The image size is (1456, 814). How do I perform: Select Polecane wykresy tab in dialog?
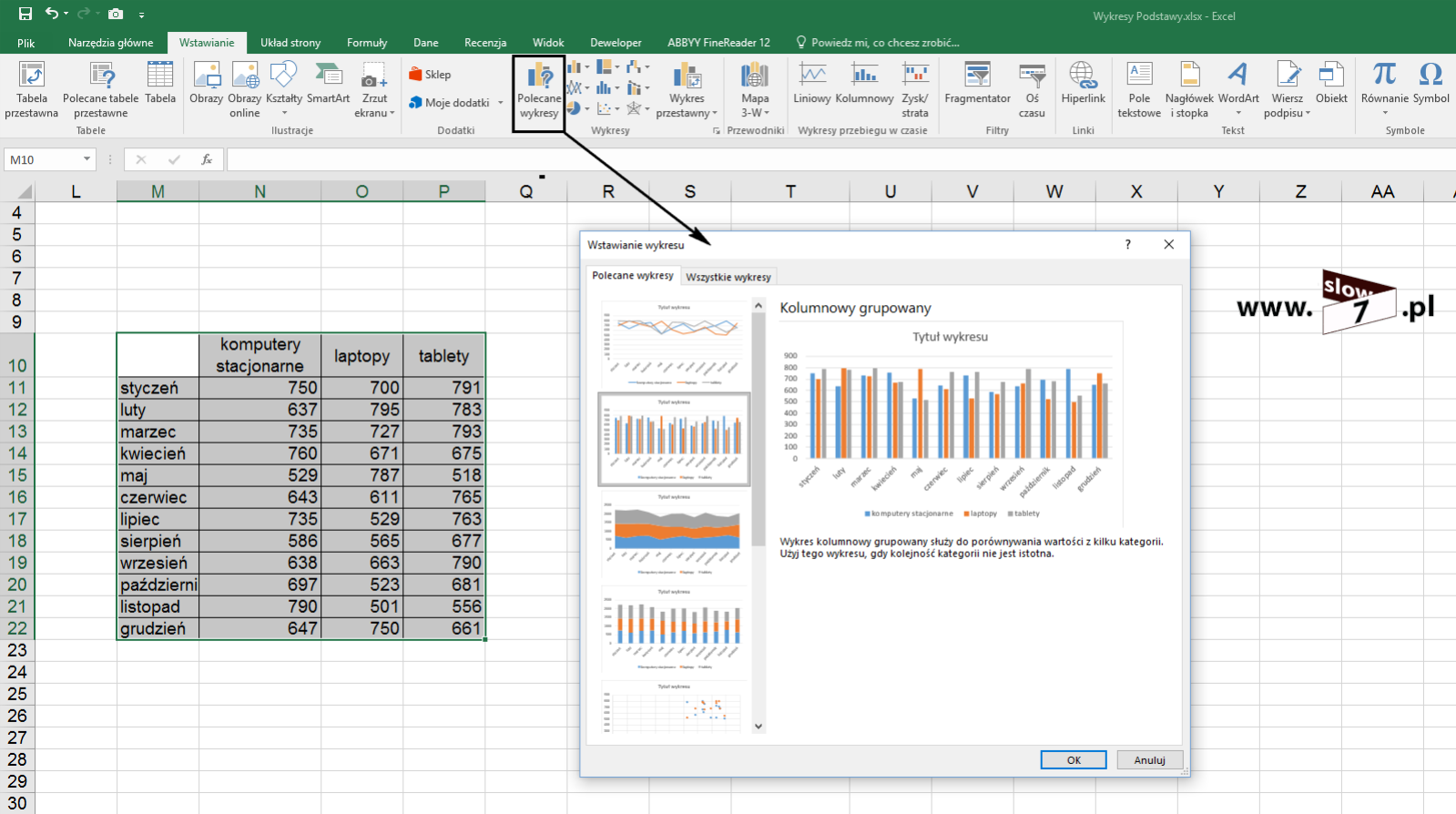(633, 275)
